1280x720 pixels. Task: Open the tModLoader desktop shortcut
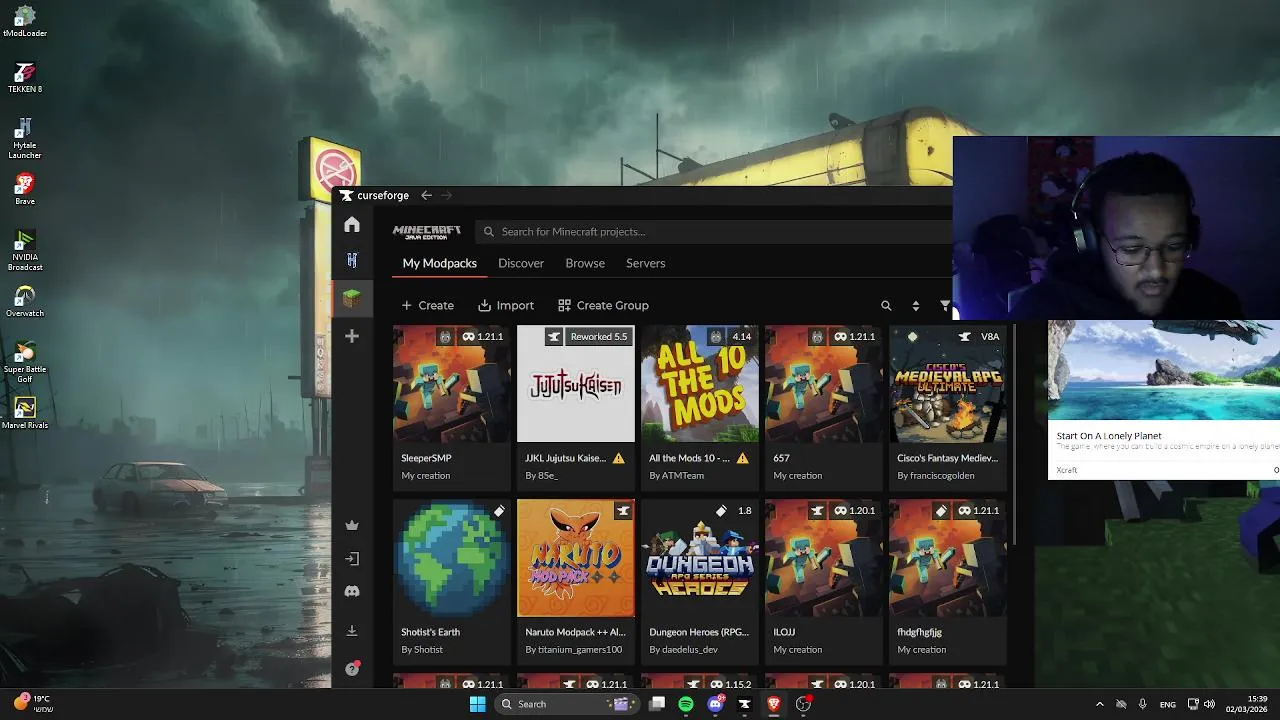pyautogui.click(x=25, y=22)
